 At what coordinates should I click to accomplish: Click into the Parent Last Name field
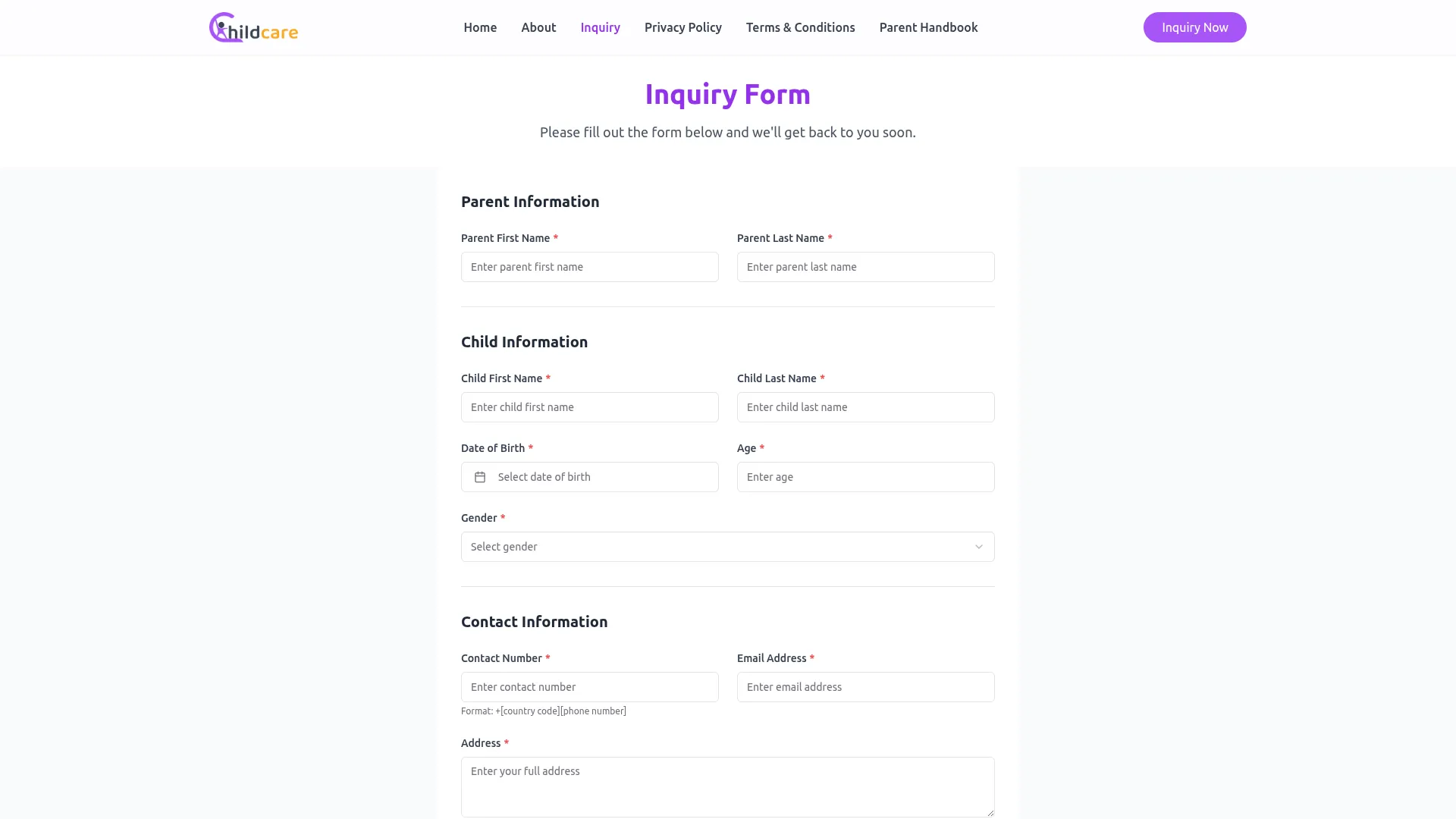point(865,267)
